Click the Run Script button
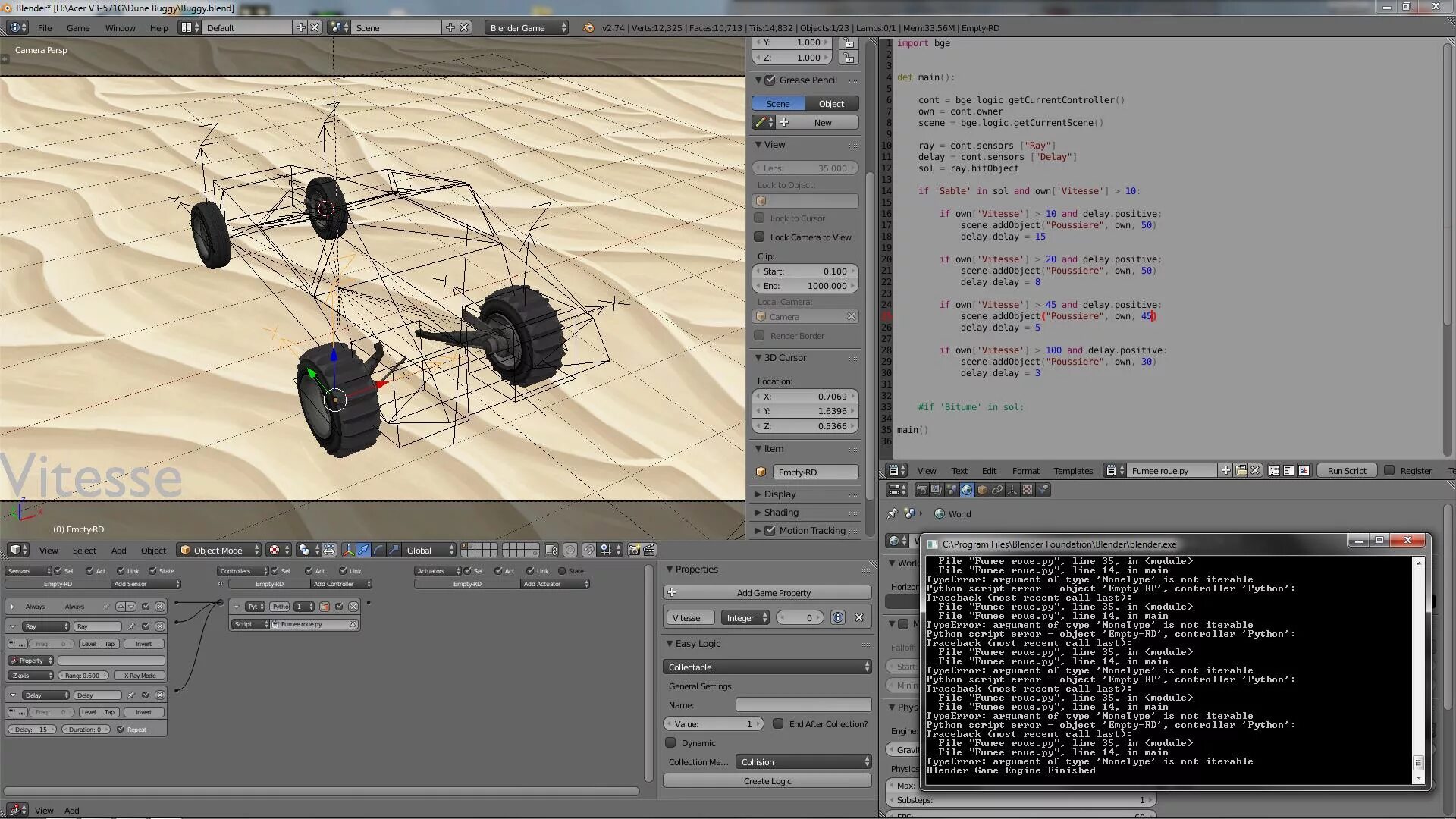Viewport: 1456px width, 819px height. click(x=1347, y=471)
